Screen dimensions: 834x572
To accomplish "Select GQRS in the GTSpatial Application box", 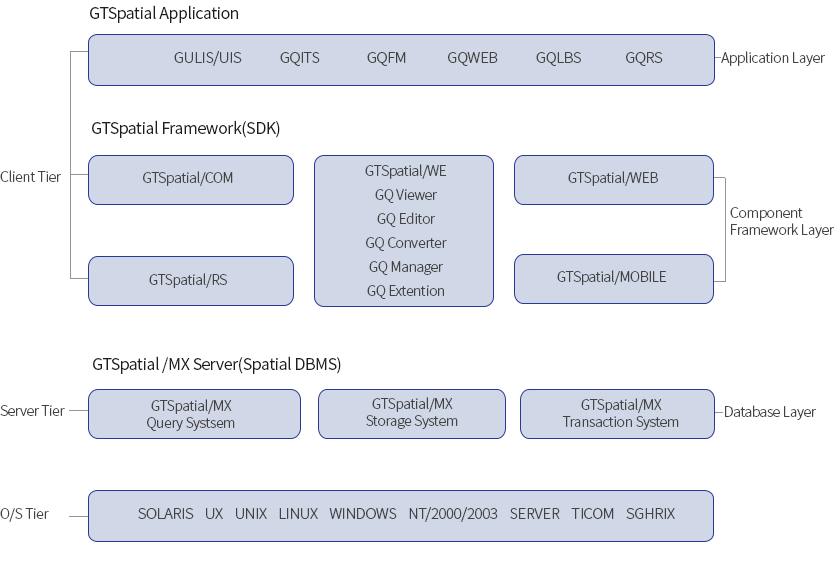I will click(643, 59).
